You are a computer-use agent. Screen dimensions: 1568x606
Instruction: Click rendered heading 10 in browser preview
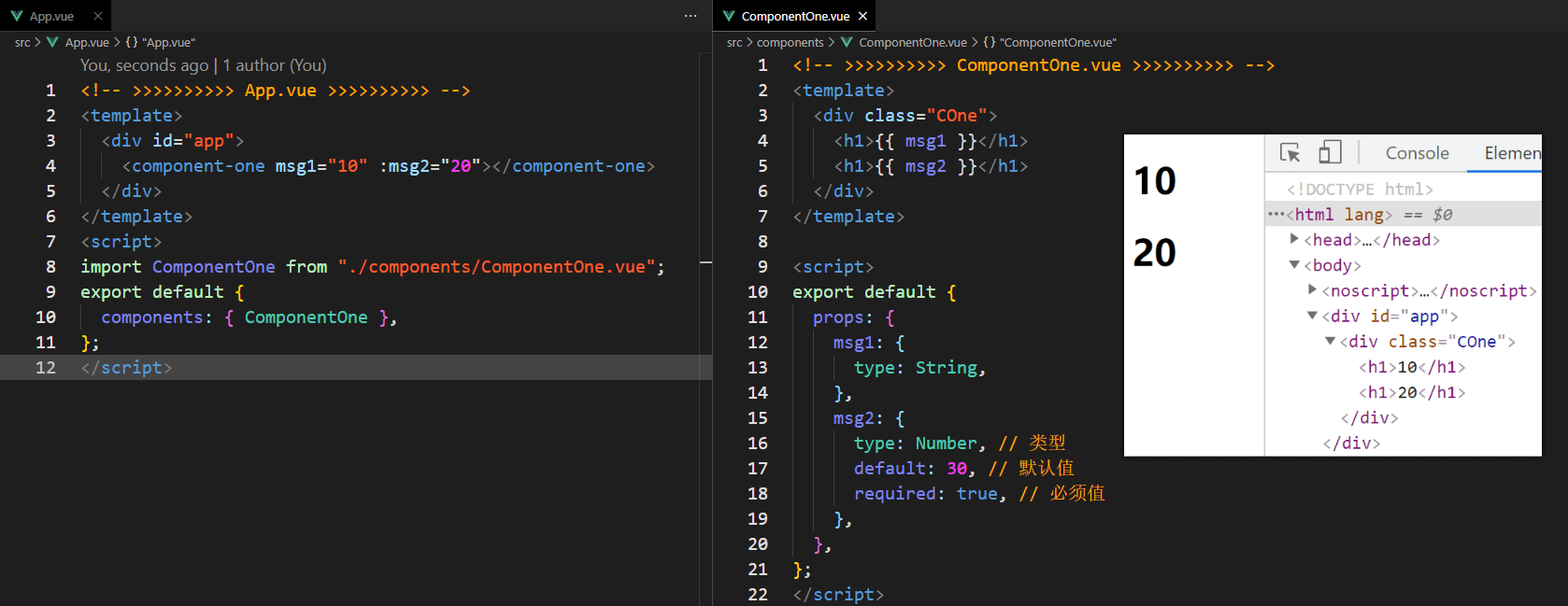click(1155, 180)
